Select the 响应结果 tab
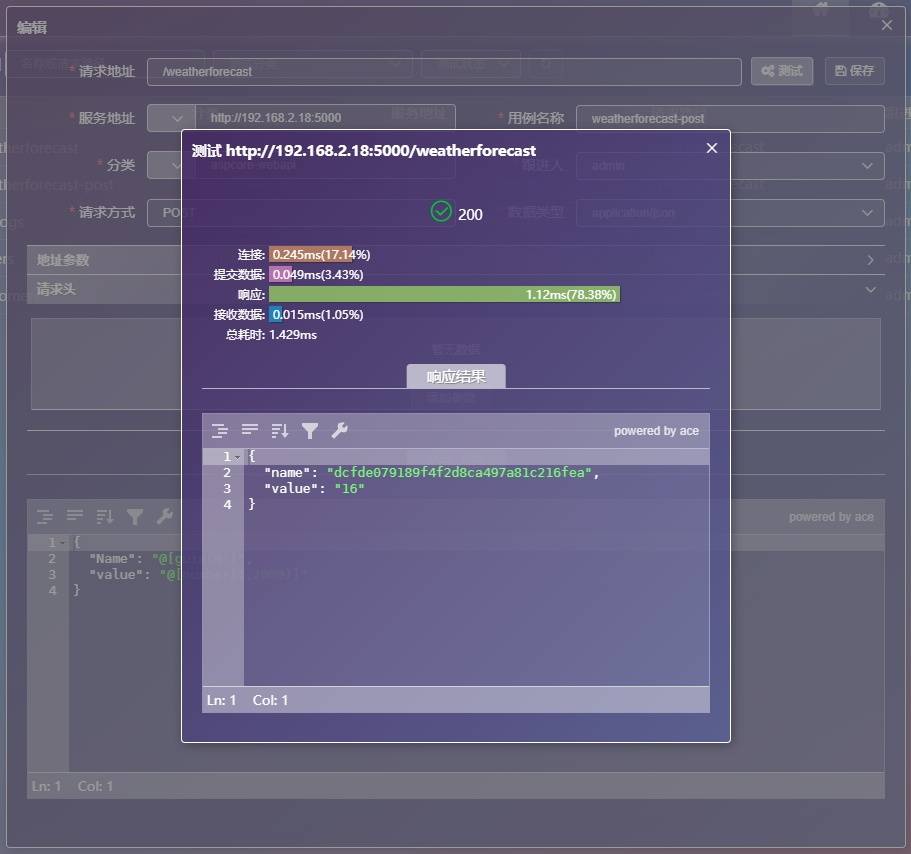Screen dimensions: 911x854 pyautogui.click(x=456, y=376)
